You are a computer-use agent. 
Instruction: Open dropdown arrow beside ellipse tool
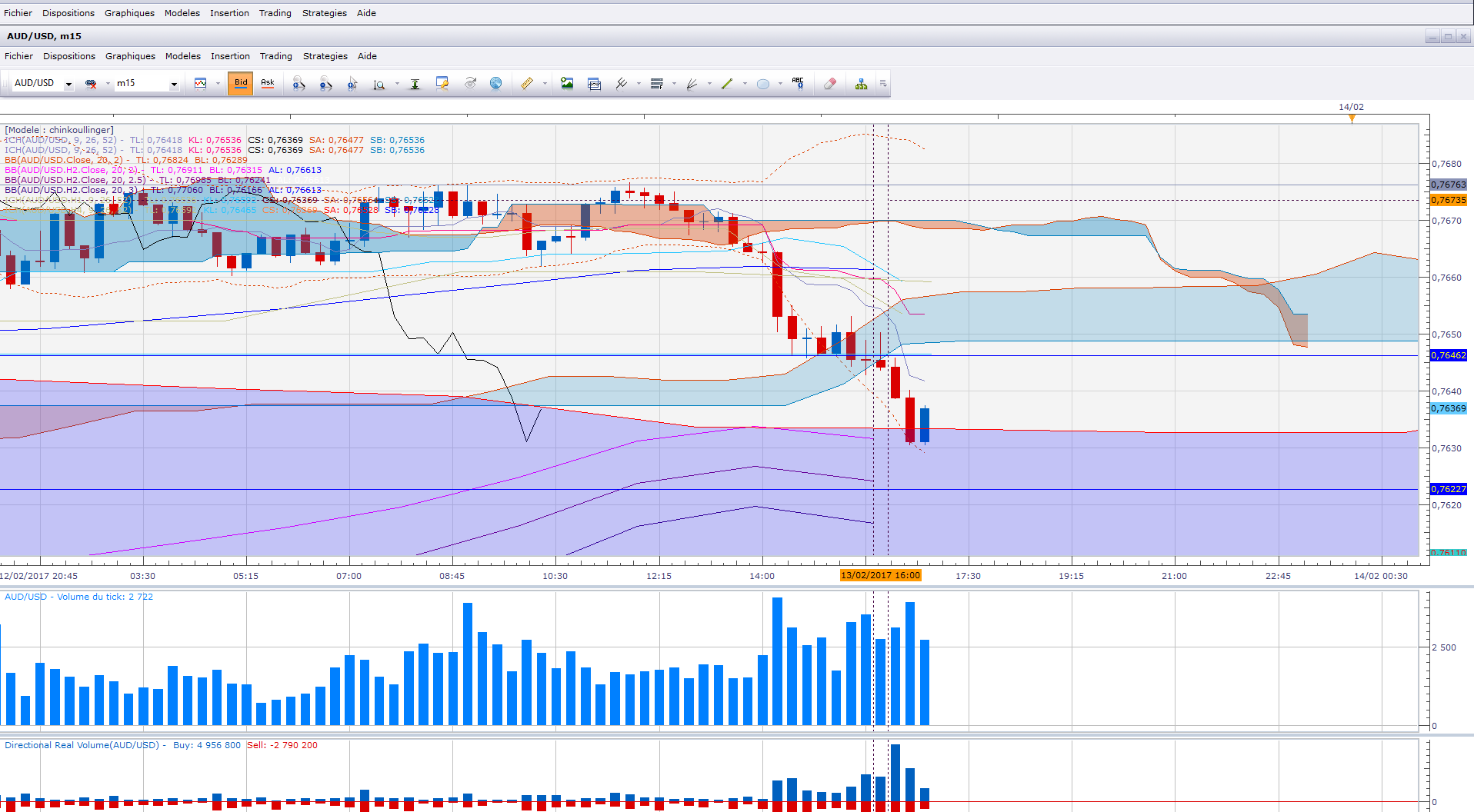[x=780, y=84]
